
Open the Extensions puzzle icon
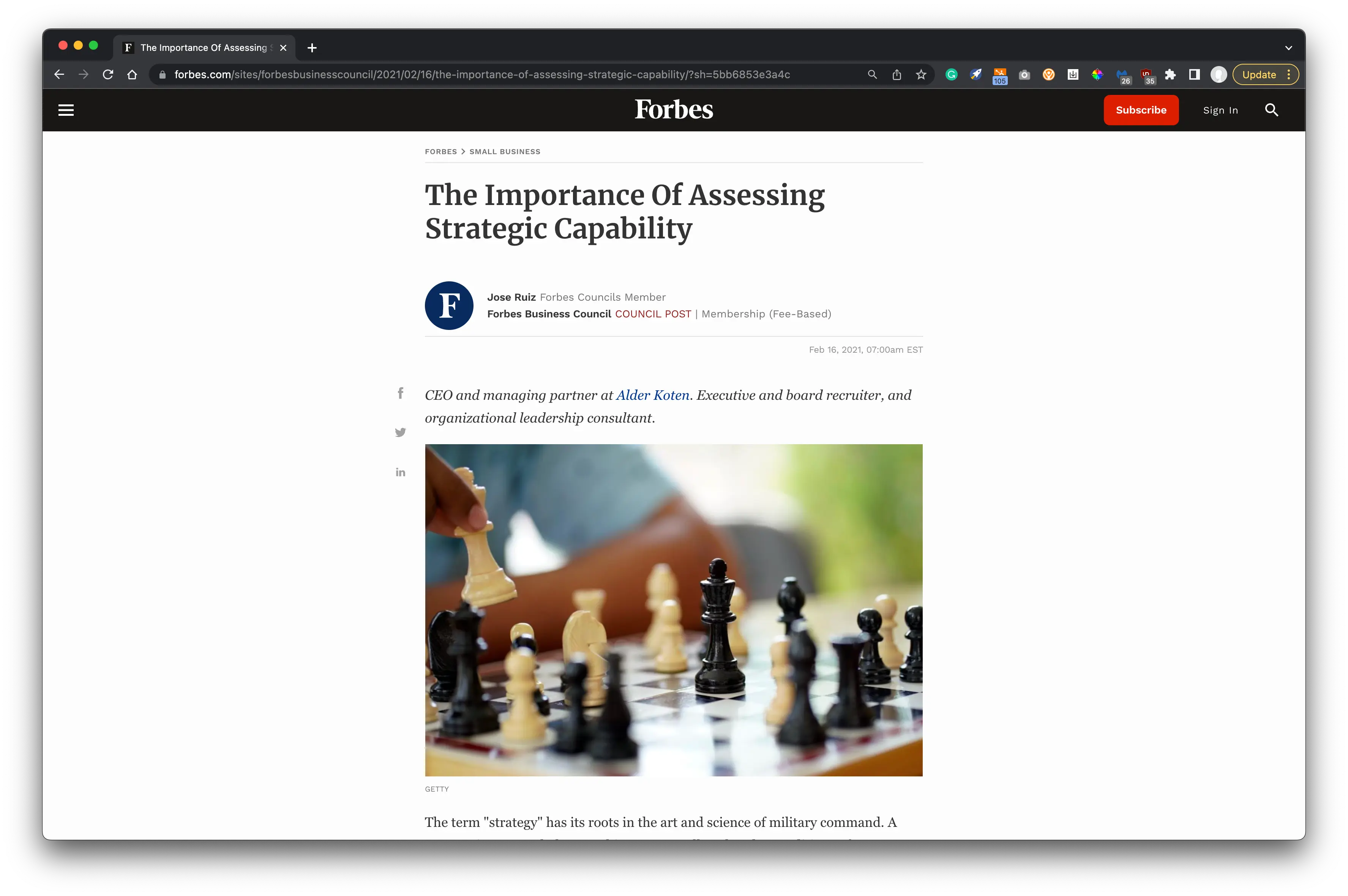pos(1170,75)
